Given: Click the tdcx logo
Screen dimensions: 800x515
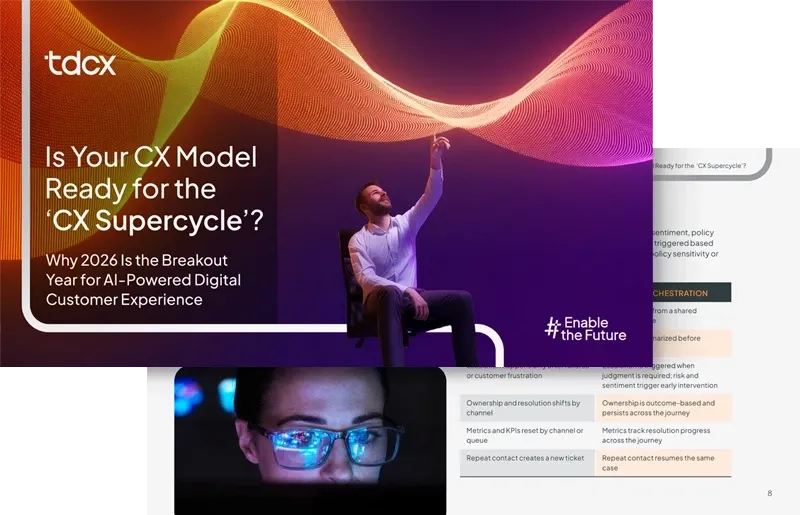Looking at the screenshot, I should [80, 64].
